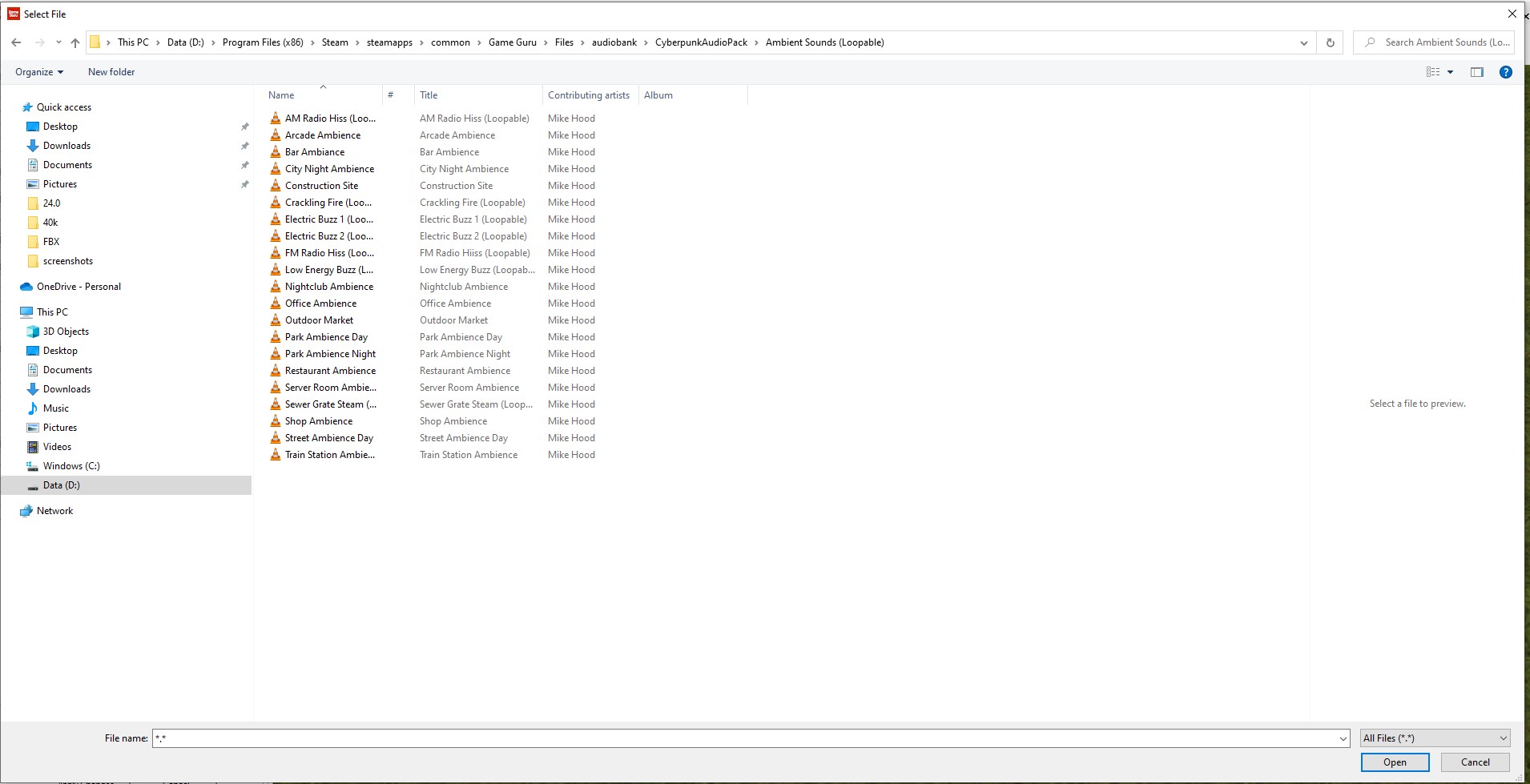Select the Street Ambience Day file name
This screenshot has height=784, width=1530.
329,438
